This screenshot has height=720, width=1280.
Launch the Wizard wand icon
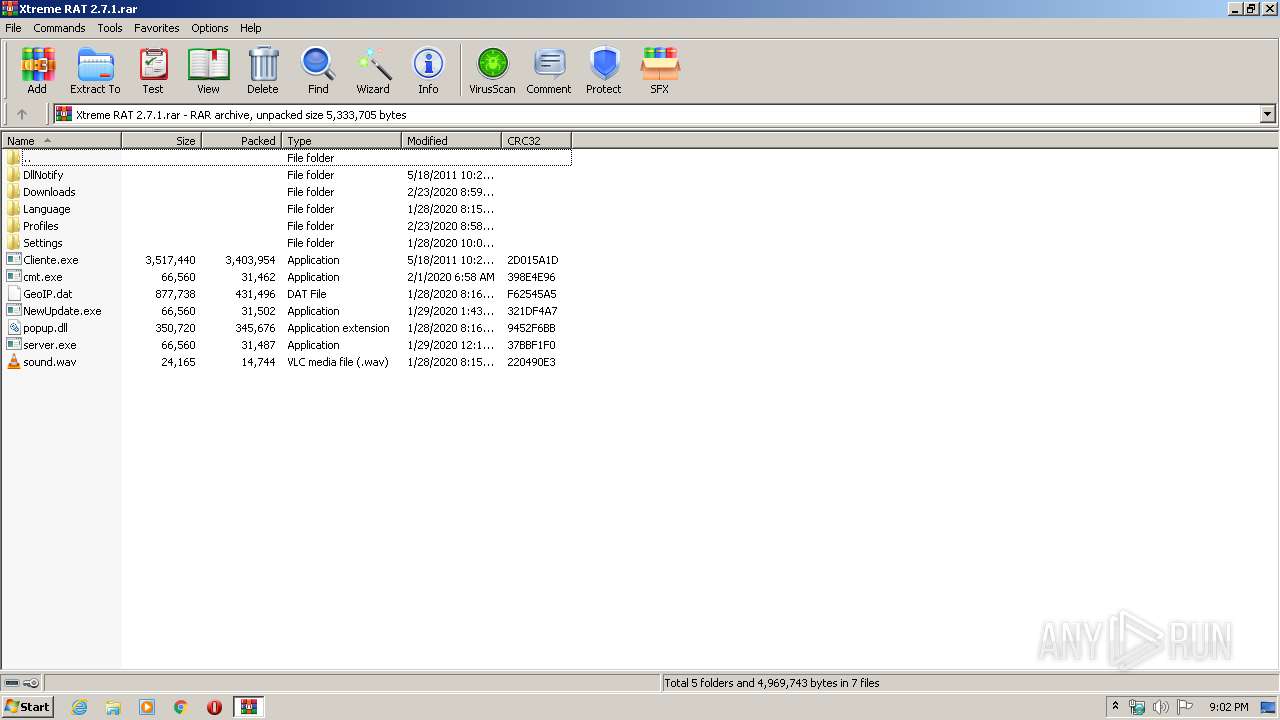[373, 70]
